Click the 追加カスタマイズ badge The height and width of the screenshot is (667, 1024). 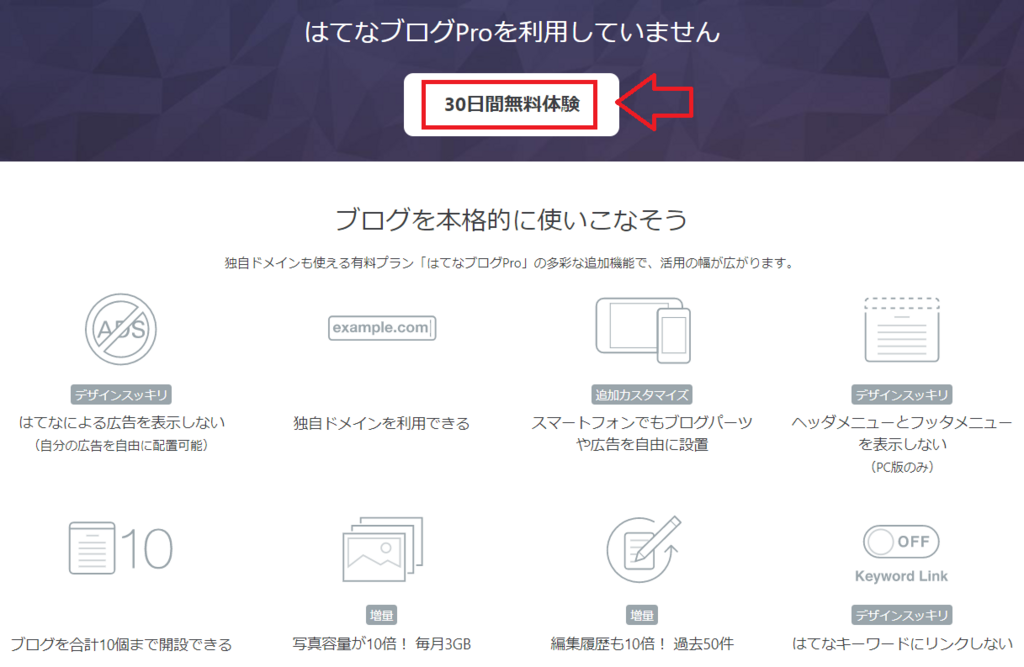click(642, 395)
